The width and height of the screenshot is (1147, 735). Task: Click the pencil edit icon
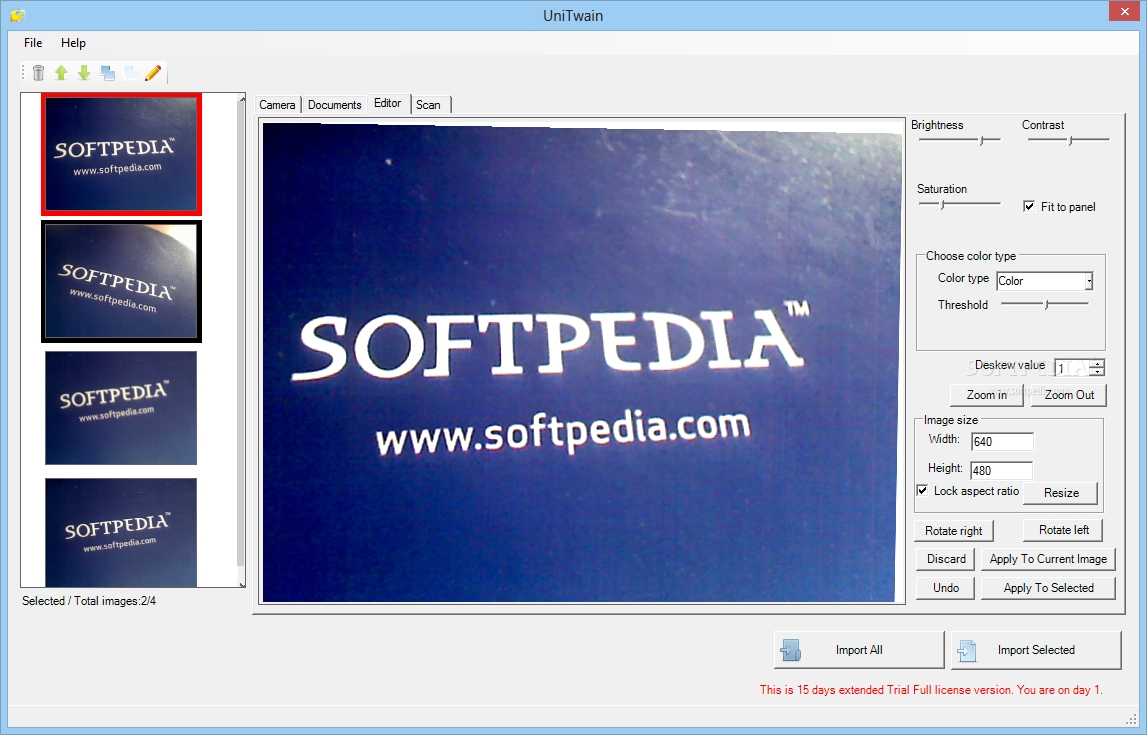coord(153,72)
